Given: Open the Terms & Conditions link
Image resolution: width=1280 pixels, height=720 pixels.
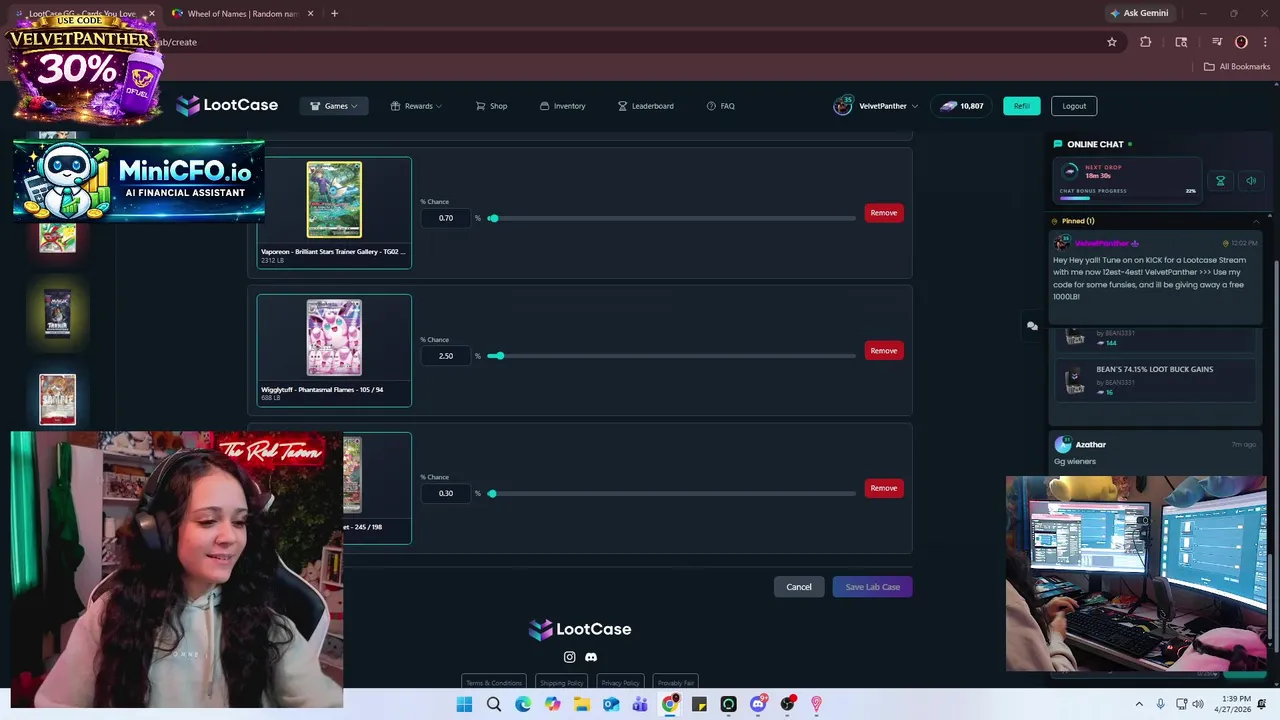Looking at the screenshot, I should [494, 683].
